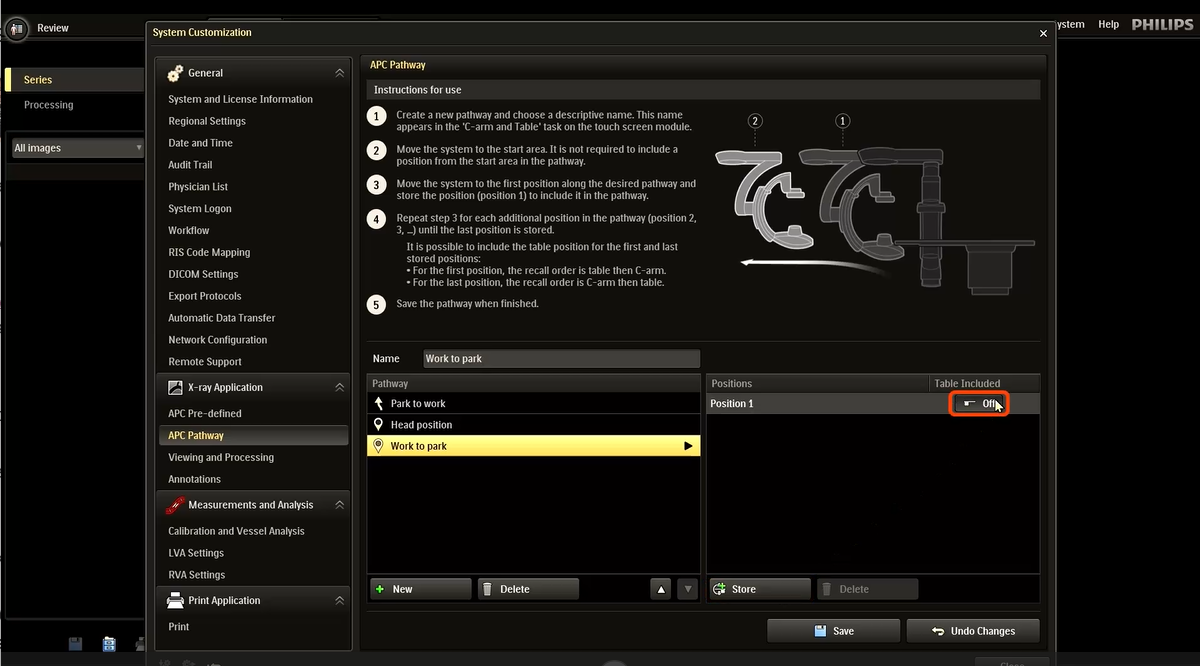Open Viewing and Processing

click(x=221, y=458)
